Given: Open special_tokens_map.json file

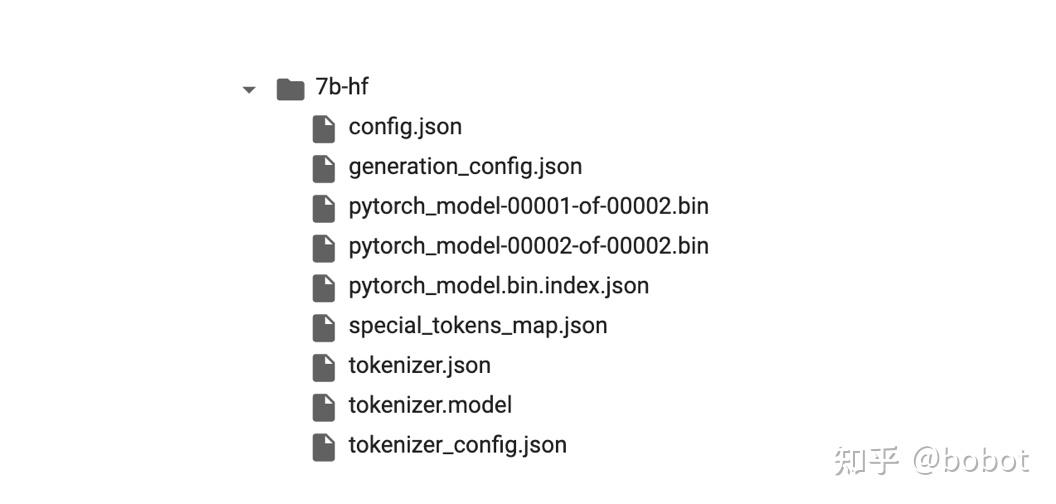Looking at the screenshot, I should point(477,325).
